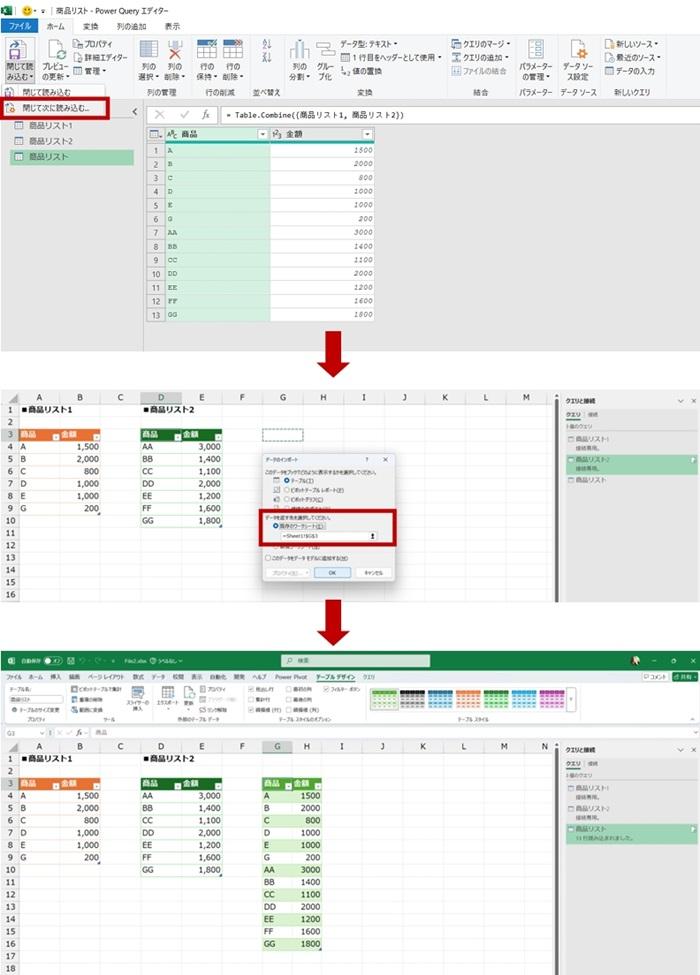Expand the データ型: テキスト dropdown
Viewport: 700px width, 975px height.
[372, 44]
